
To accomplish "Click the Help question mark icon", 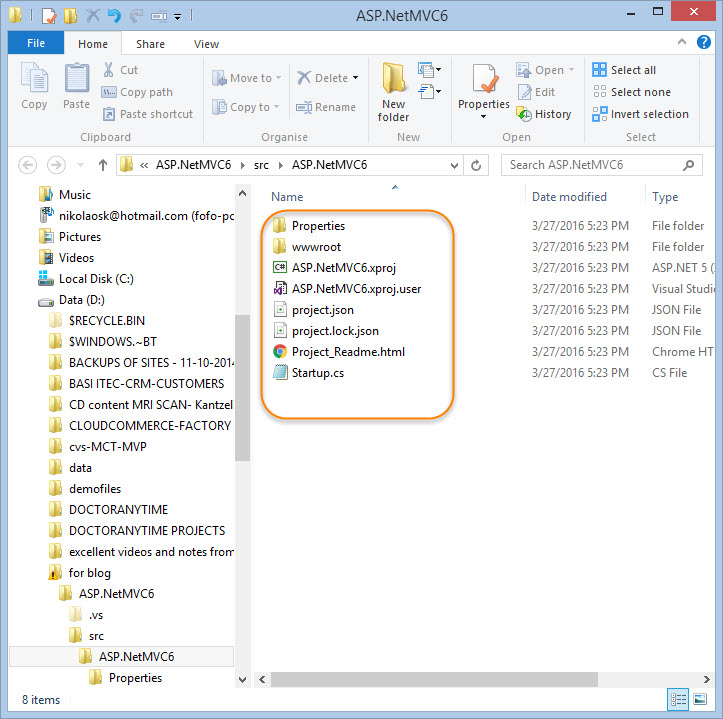I will pyautogui.click(x=703, y=42).
